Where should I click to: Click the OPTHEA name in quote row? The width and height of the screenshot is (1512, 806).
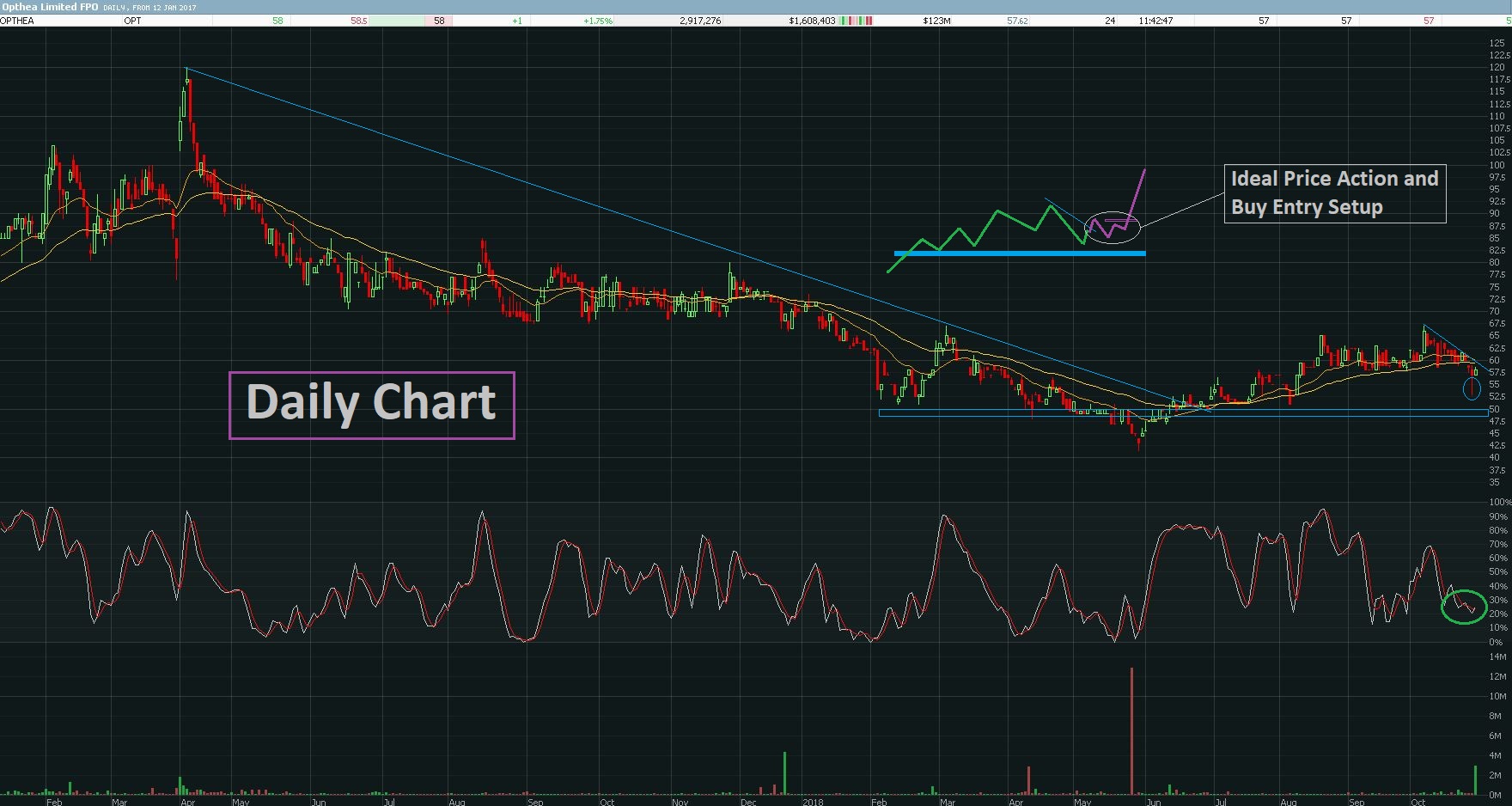(x=17, y=21)
